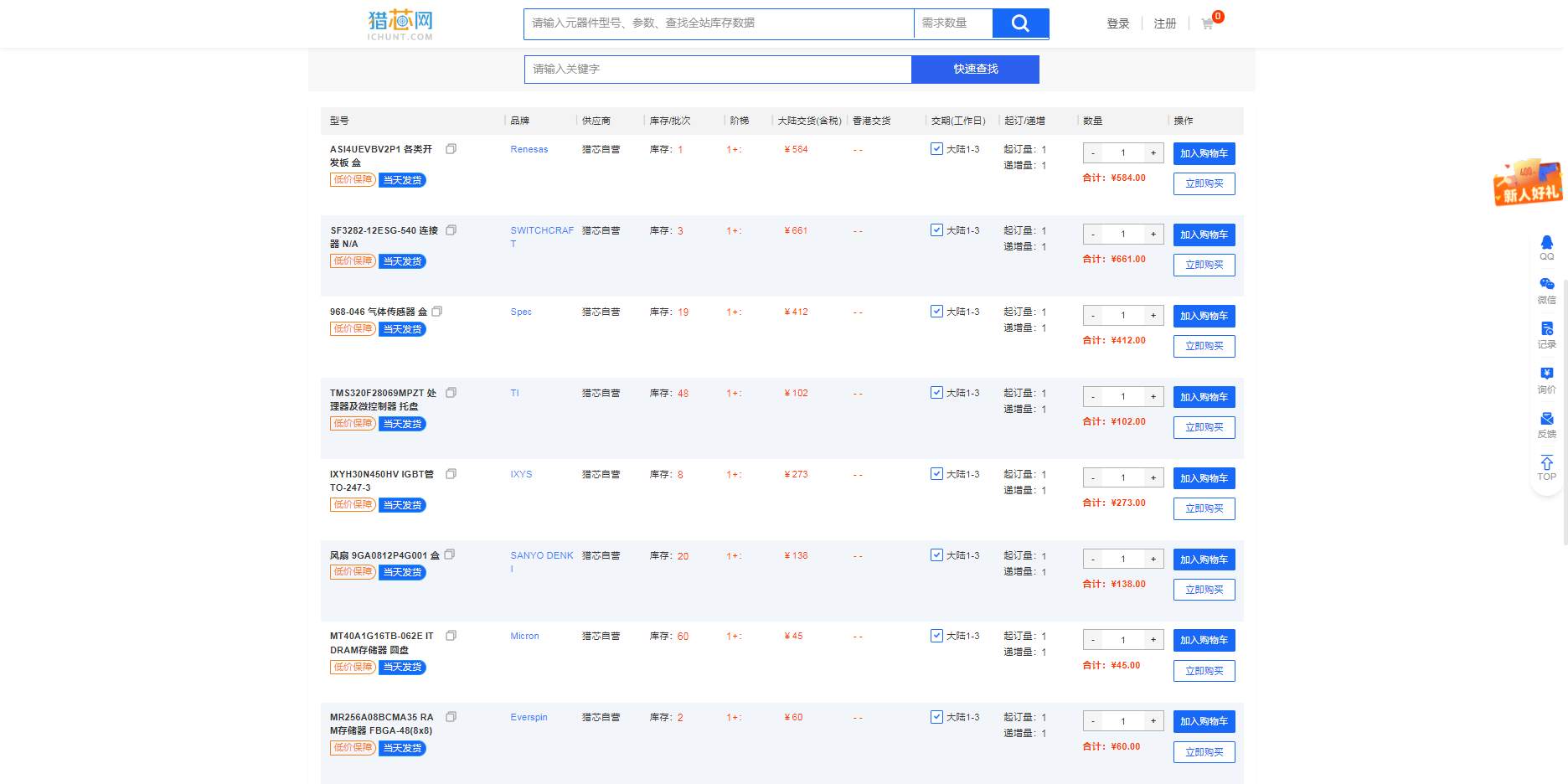This screenshot has width=1568, height=784.
Task: Copy model ASI4UEVBV2P1 with its copy icon
Action: pos(451,149)
